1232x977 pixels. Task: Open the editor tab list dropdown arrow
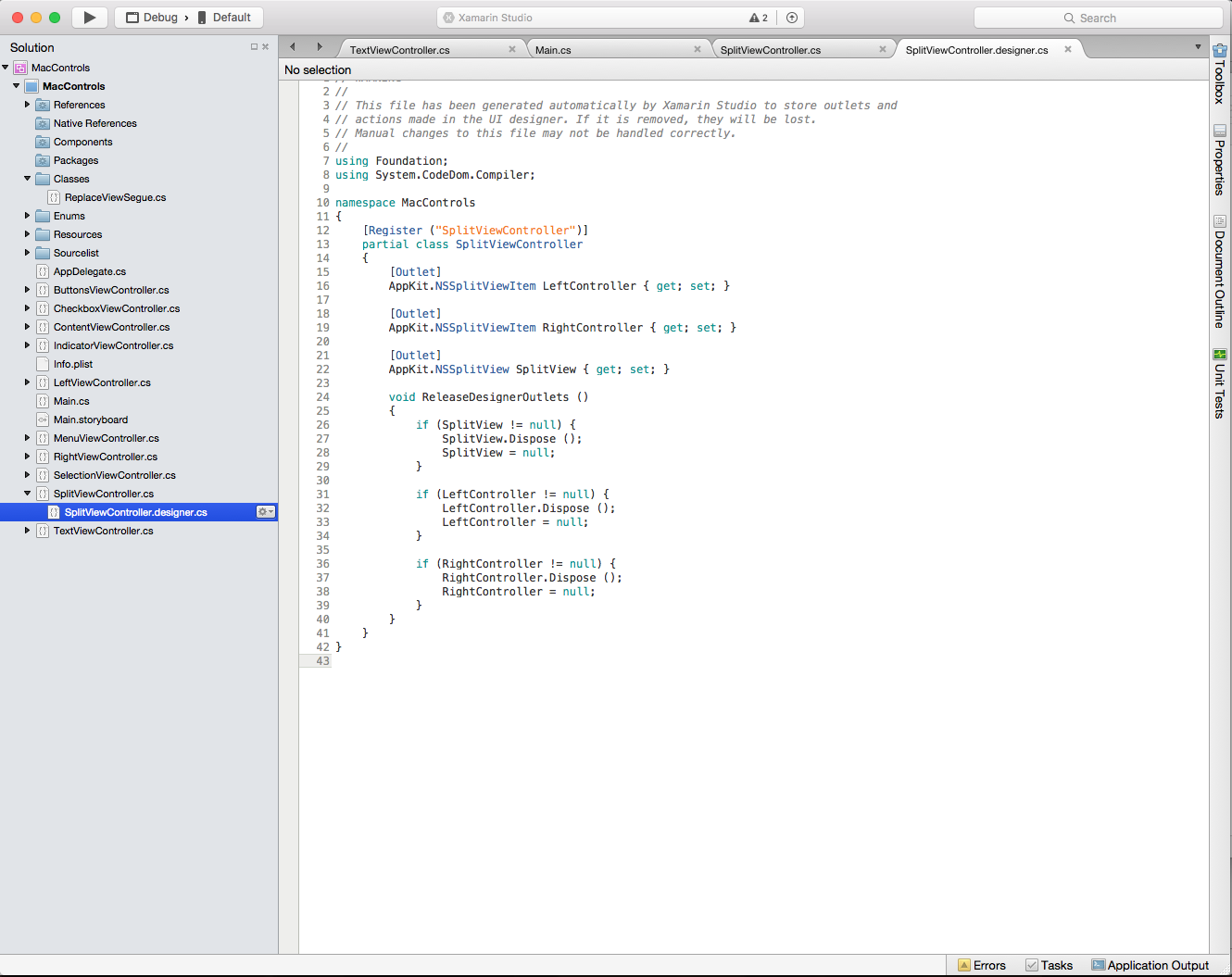tap(1199, 48)
